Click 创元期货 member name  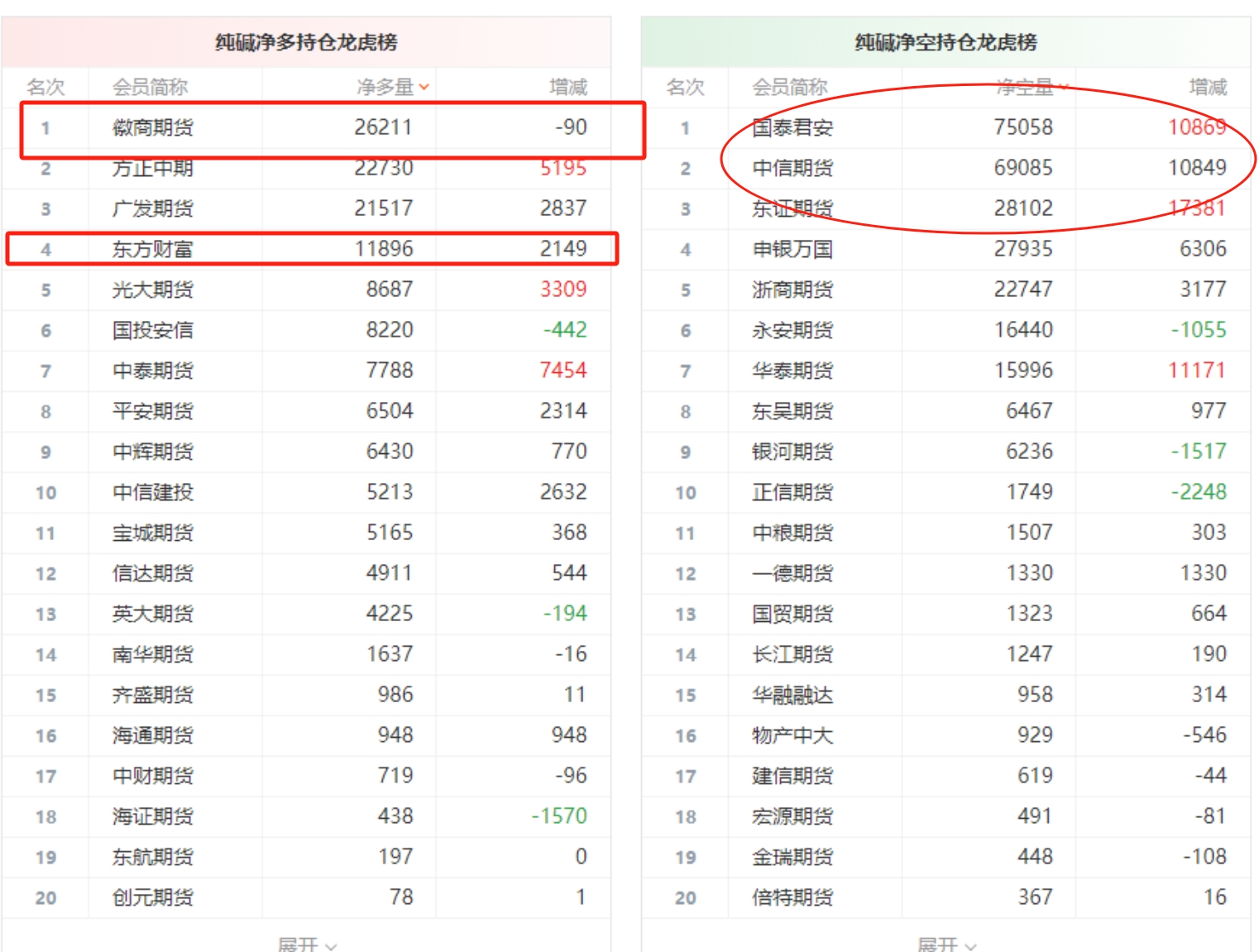(x=153, y=897)
